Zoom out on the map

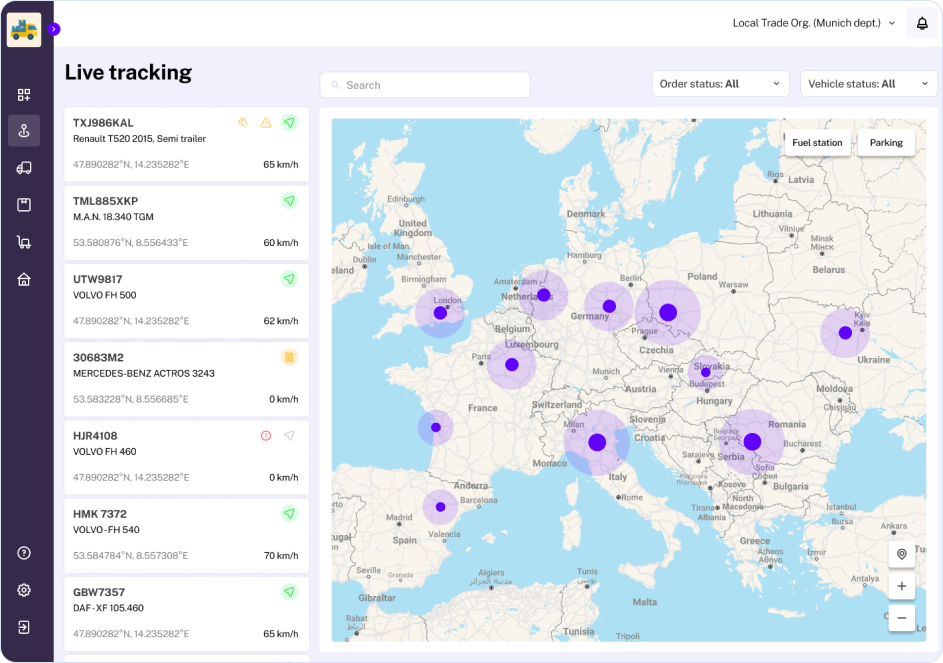[901, 618]
